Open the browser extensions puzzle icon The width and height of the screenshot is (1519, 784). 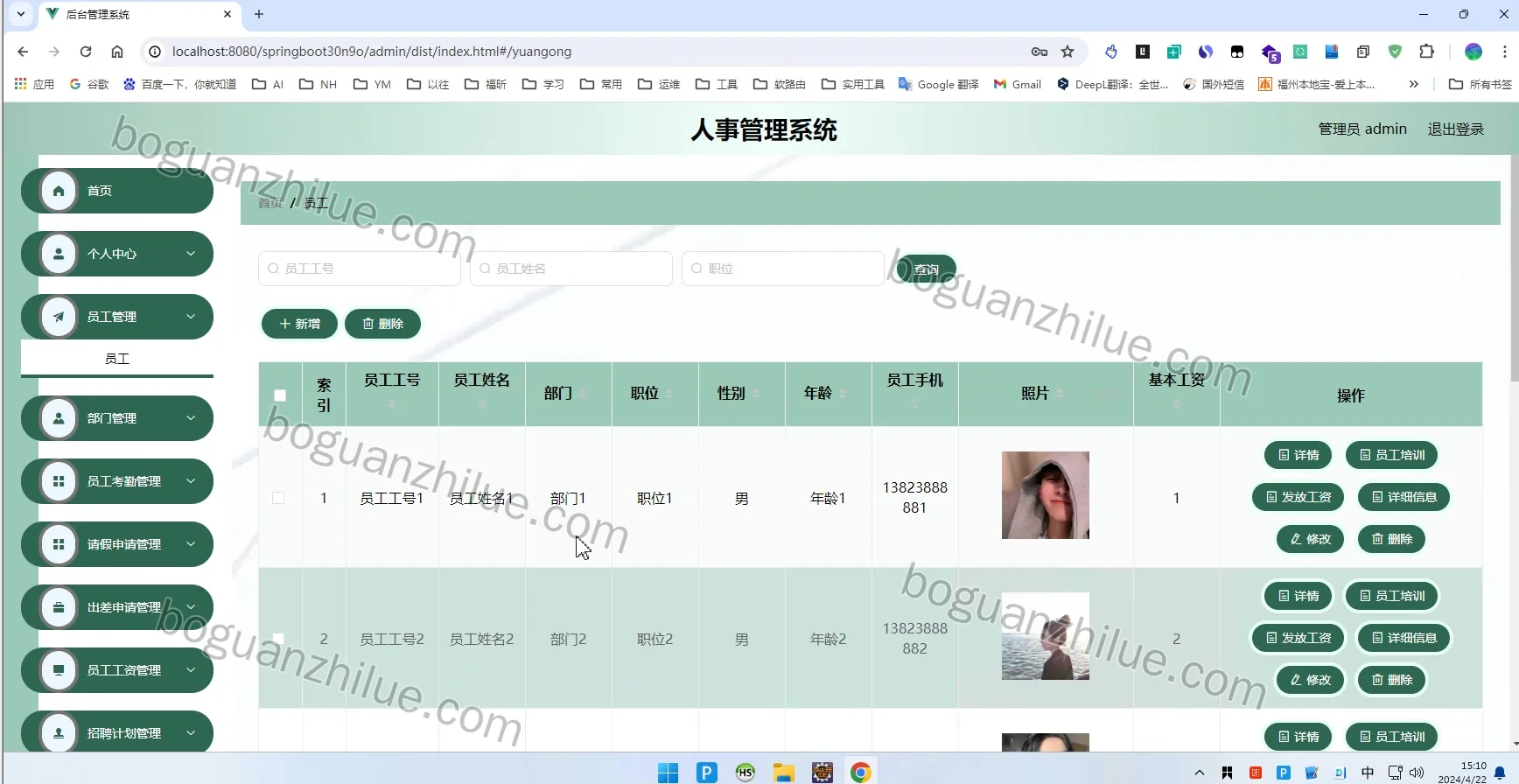point(1426,52)
